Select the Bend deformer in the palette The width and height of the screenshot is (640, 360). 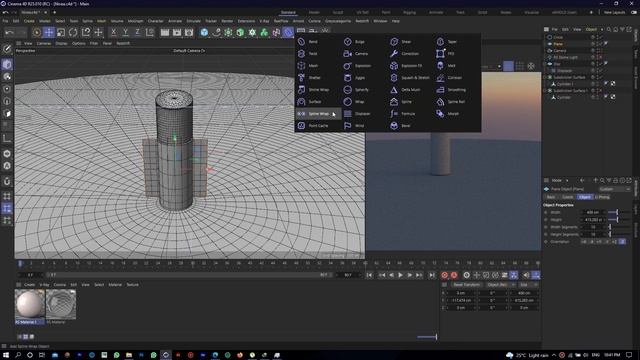coord(308,42)
